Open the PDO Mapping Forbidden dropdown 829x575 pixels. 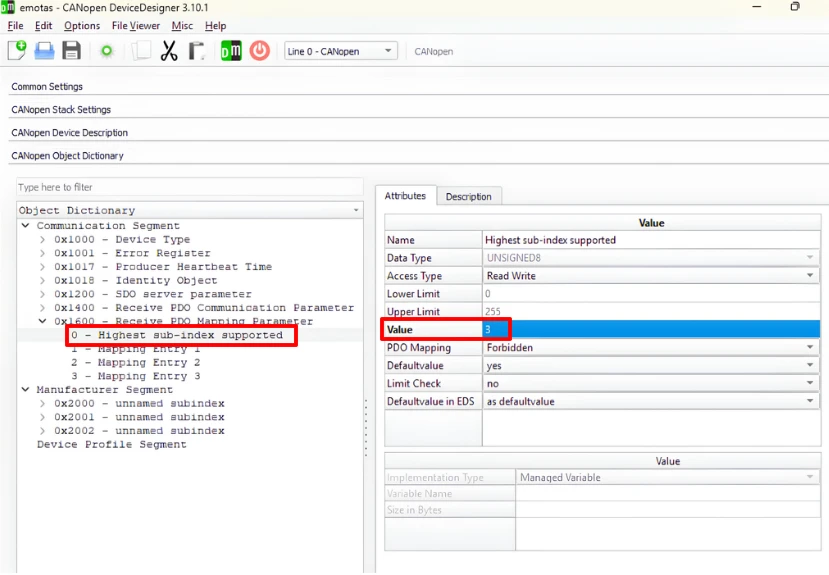click(651, 348)
